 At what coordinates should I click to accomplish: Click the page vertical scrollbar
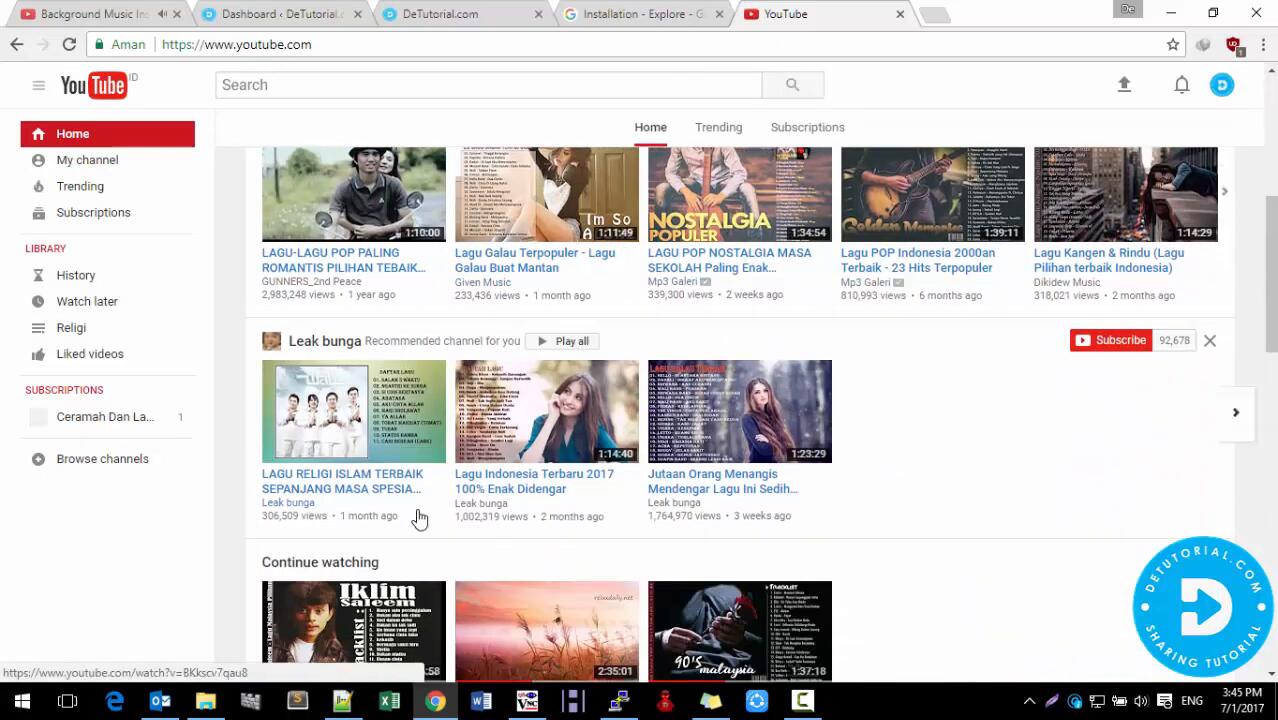[x=1271, y=370]
